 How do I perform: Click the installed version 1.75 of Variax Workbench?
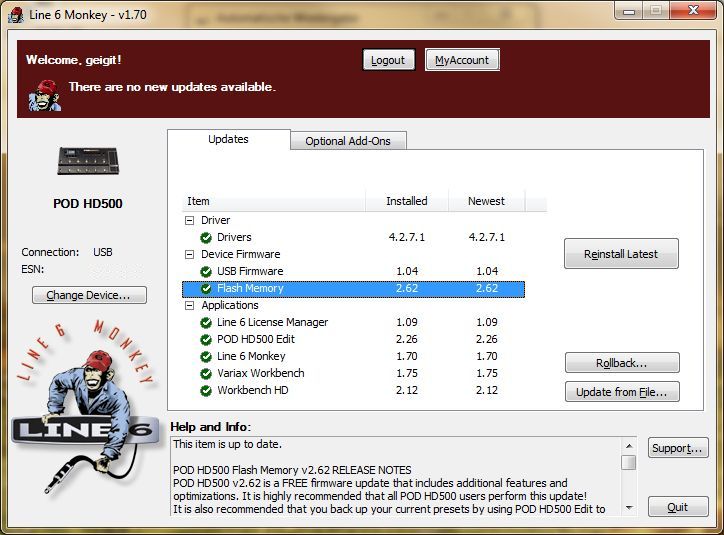[407, 373]
